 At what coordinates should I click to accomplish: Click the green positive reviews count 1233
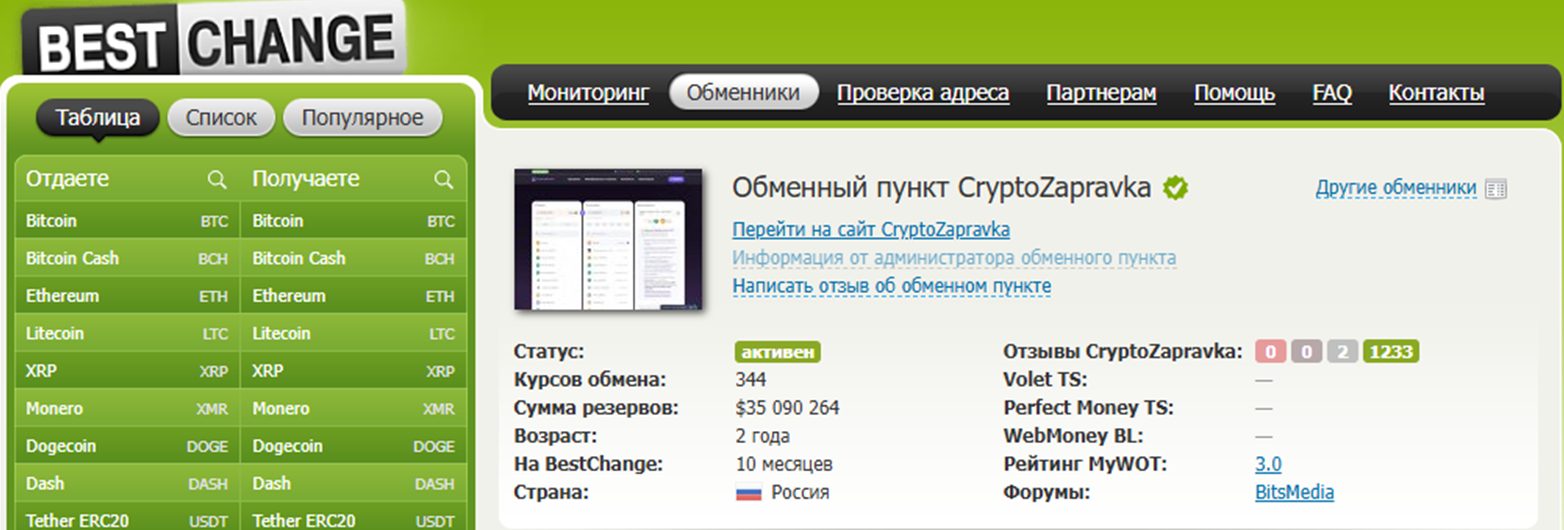click(x=1390, y=351)
